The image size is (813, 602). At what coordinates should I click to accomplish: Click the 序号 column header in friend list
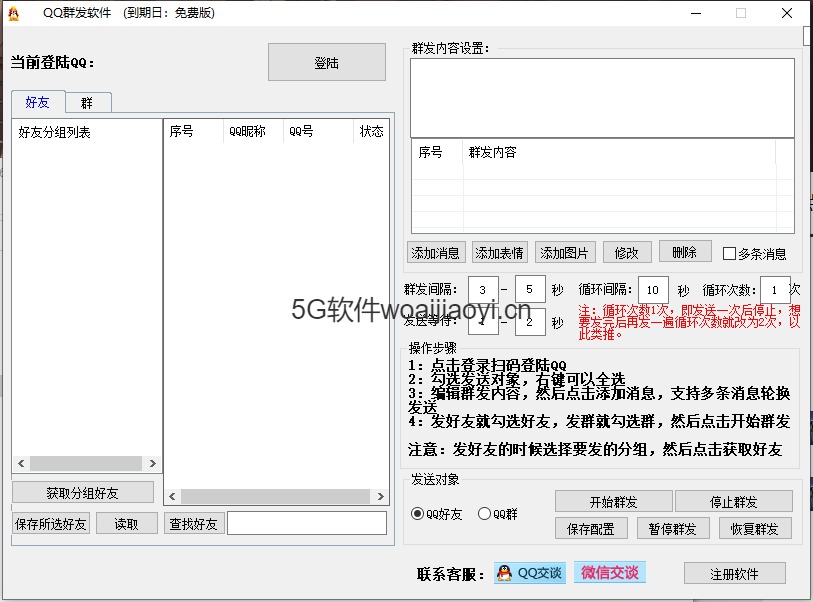(193, 131)
